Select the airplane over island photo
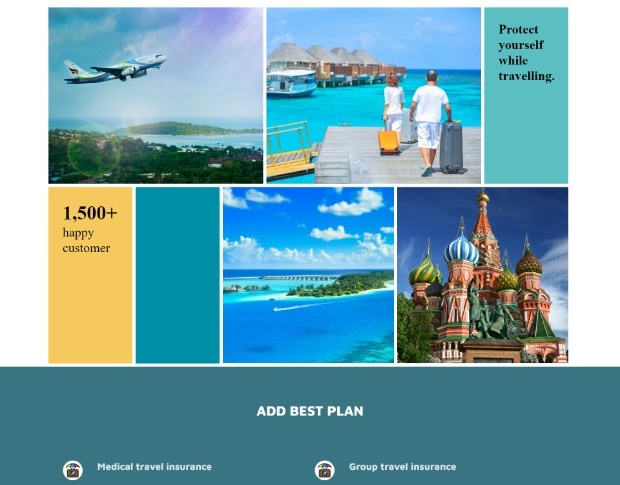620x485 pixels. pyautogui.click(x=156, y=96)
